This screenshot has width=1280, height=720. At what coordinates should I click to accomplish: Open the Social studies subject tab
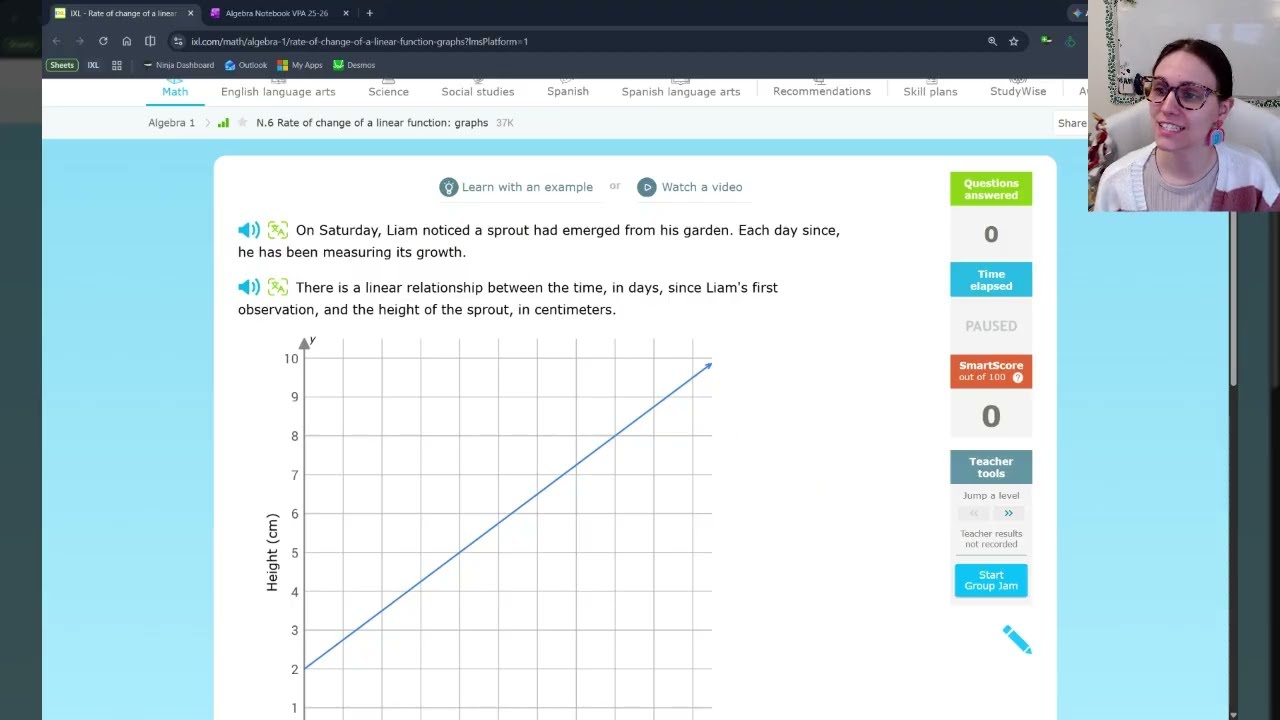coord(478,91)
